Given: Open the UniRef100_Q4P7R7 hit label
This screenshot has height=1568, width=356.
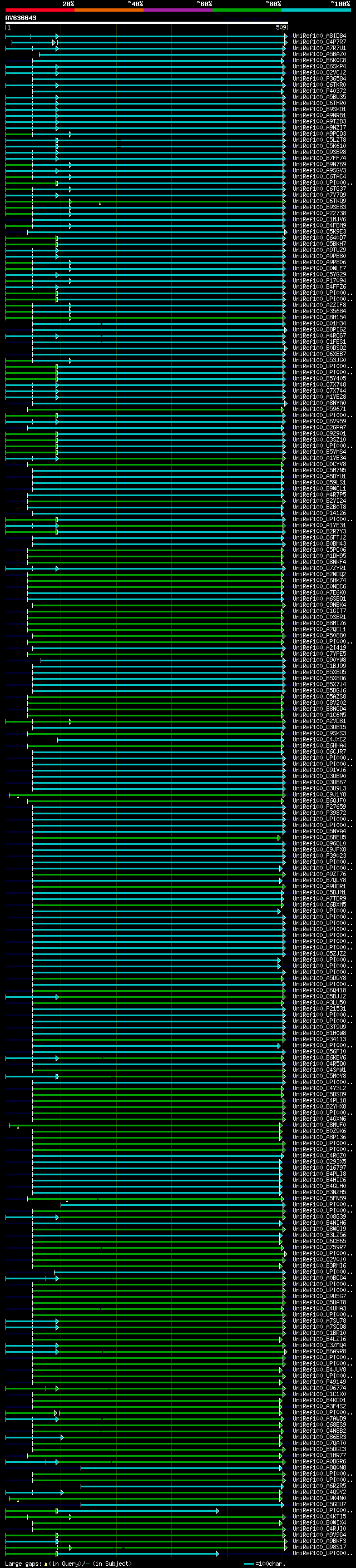Looking at the screenshot, I should coord(319,42).
